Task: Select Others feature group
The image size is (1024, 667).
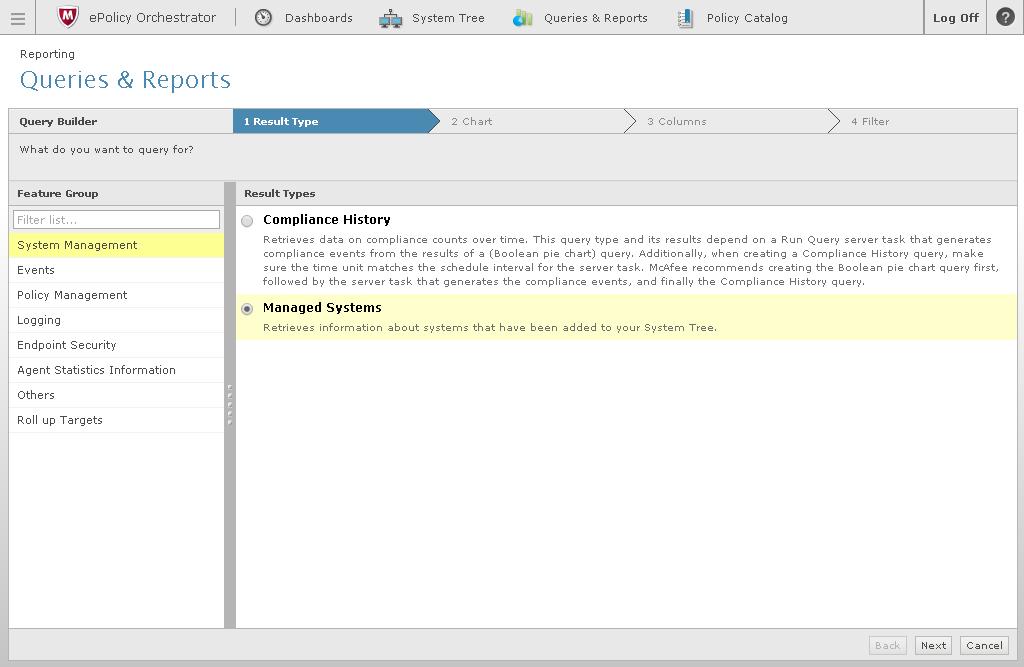Action: 116,395
